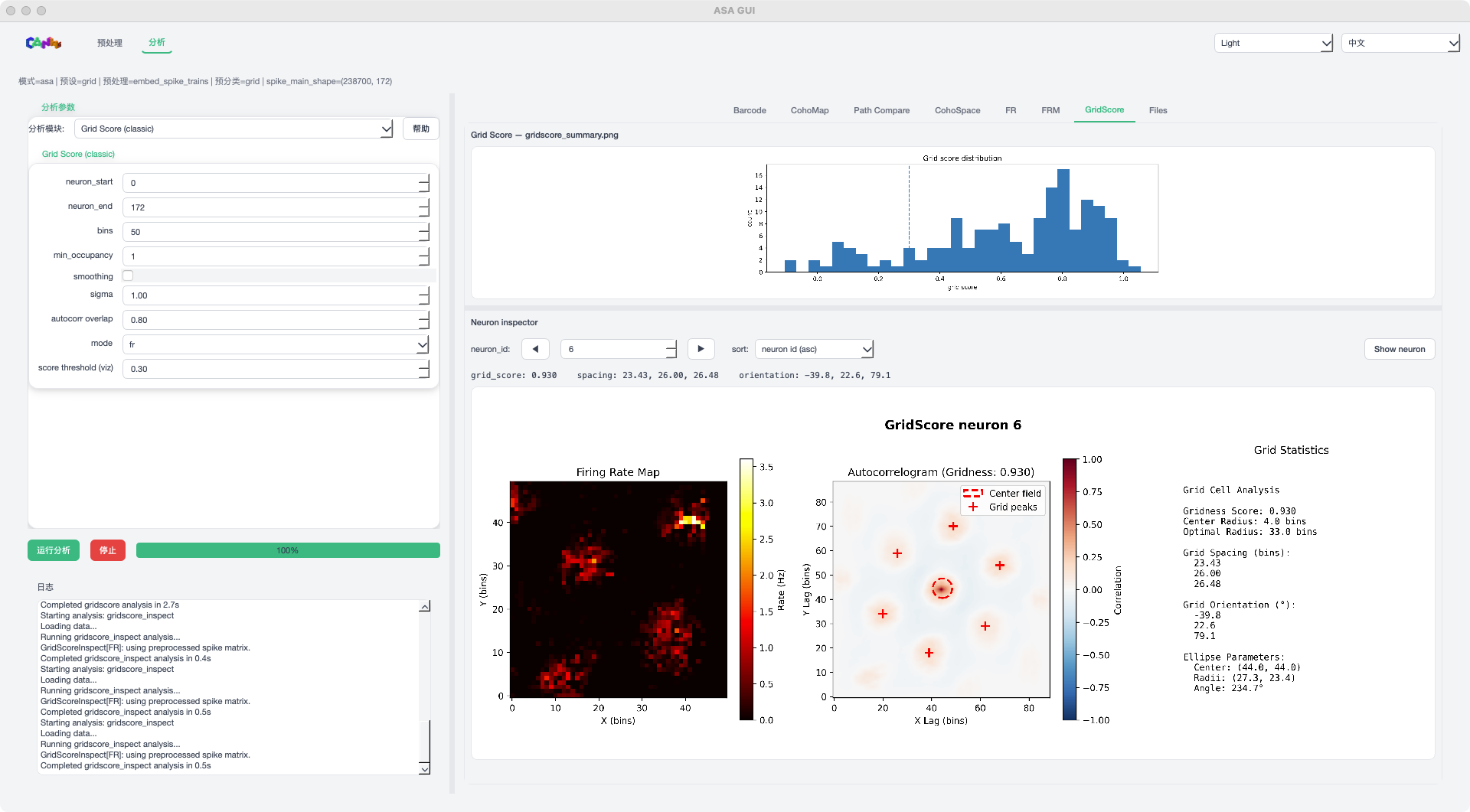This screenshot has width=1470, height=812.
Task: Switch to the CohoMap tab
Action: 809,110
